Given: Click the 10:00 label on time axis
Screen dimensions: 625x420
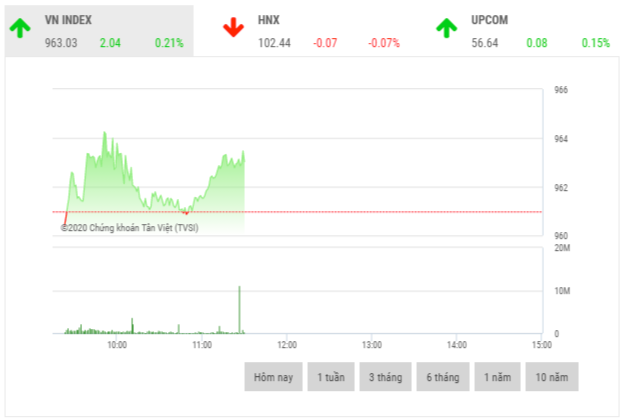Looking at the screenshot, I should [x=117, y=345].
